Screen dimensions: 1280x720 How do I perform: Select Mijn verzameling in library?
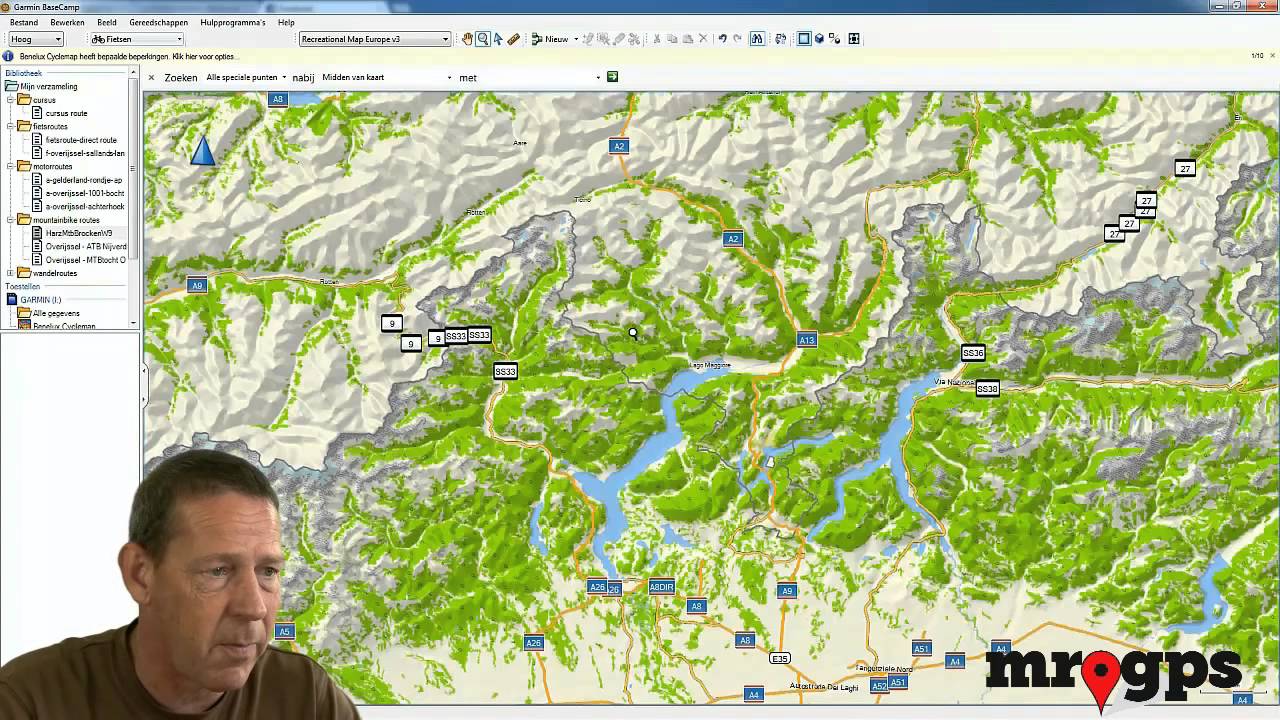48,87
